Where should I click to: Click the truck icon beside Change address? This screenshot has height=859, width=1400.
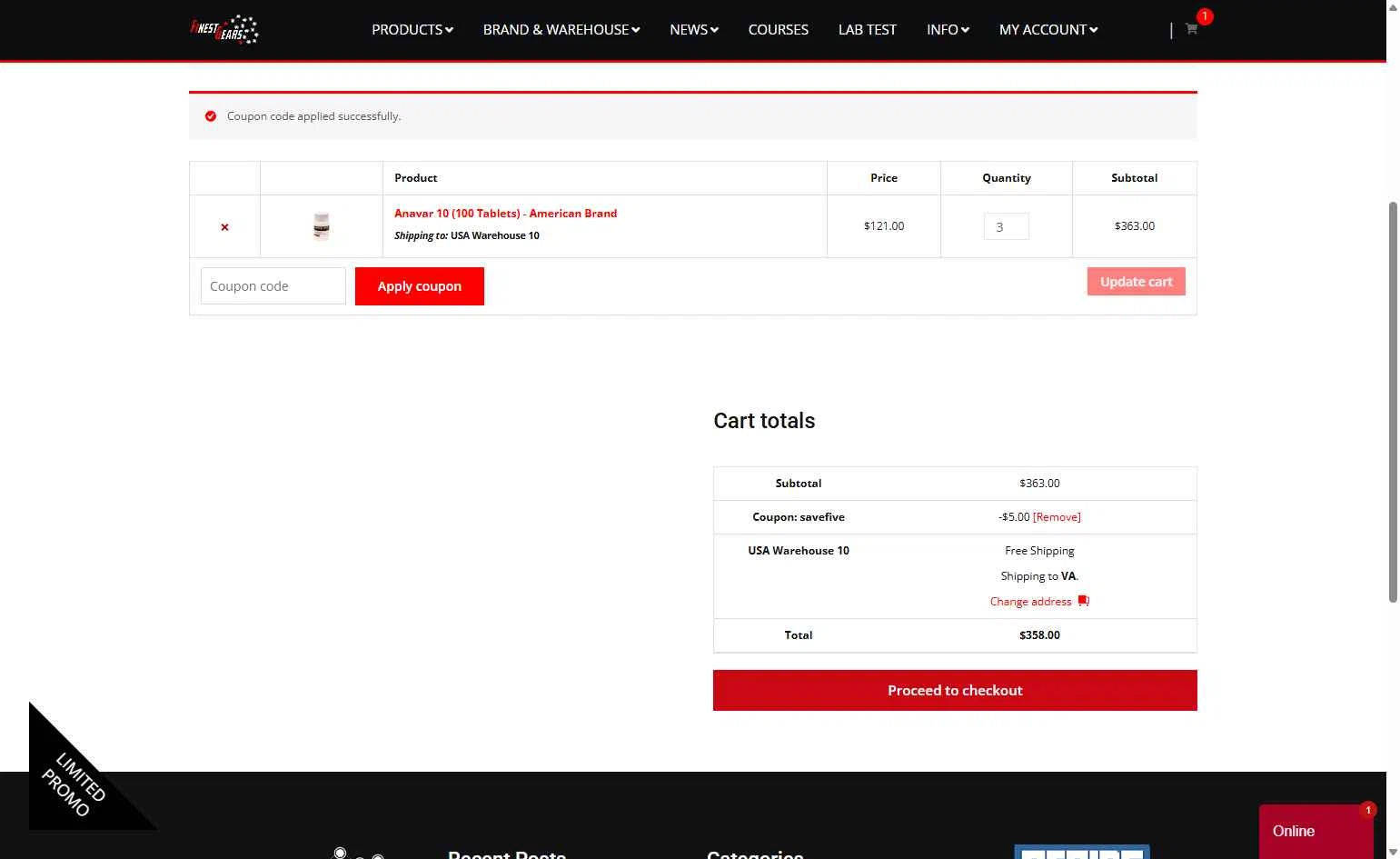pos(1084,601)
